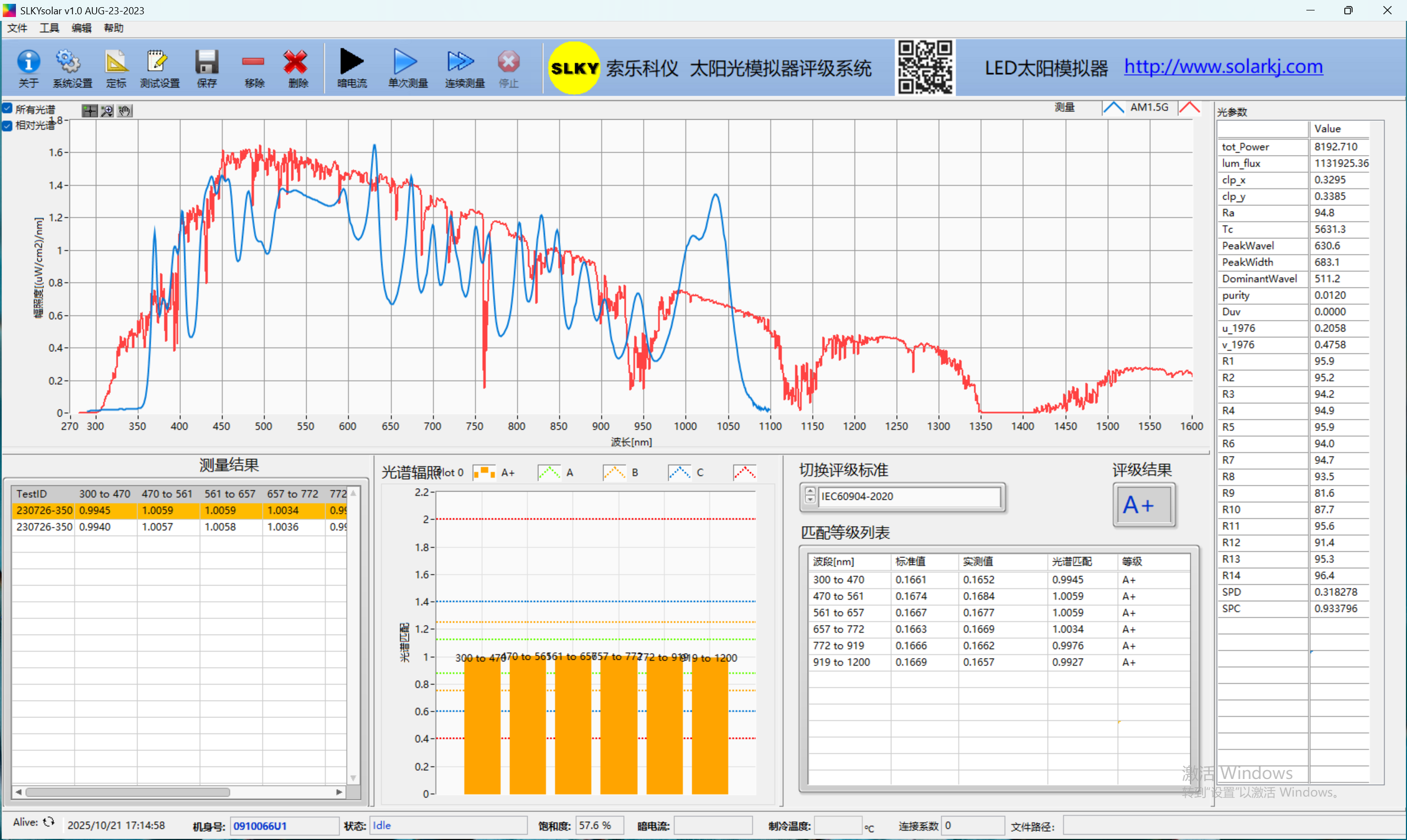Image resolution: width=1407 pixels, height=840 pixels.
Task: Start 暗电流 dark current measurement
Action: (x=351, y=62)
